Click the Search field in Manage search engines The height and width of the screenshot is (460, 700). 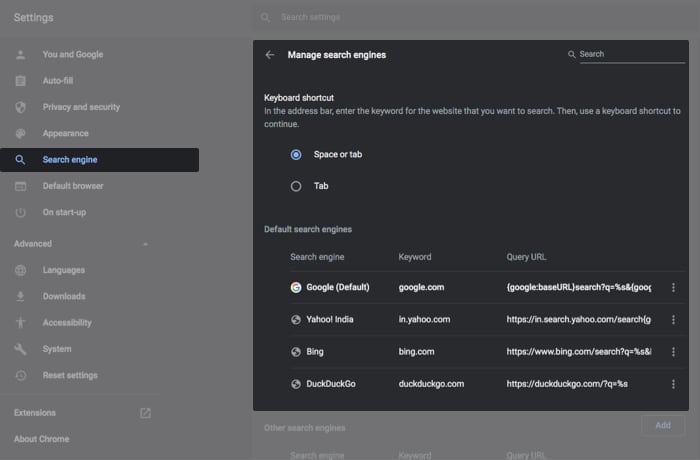tap(632, 54)
